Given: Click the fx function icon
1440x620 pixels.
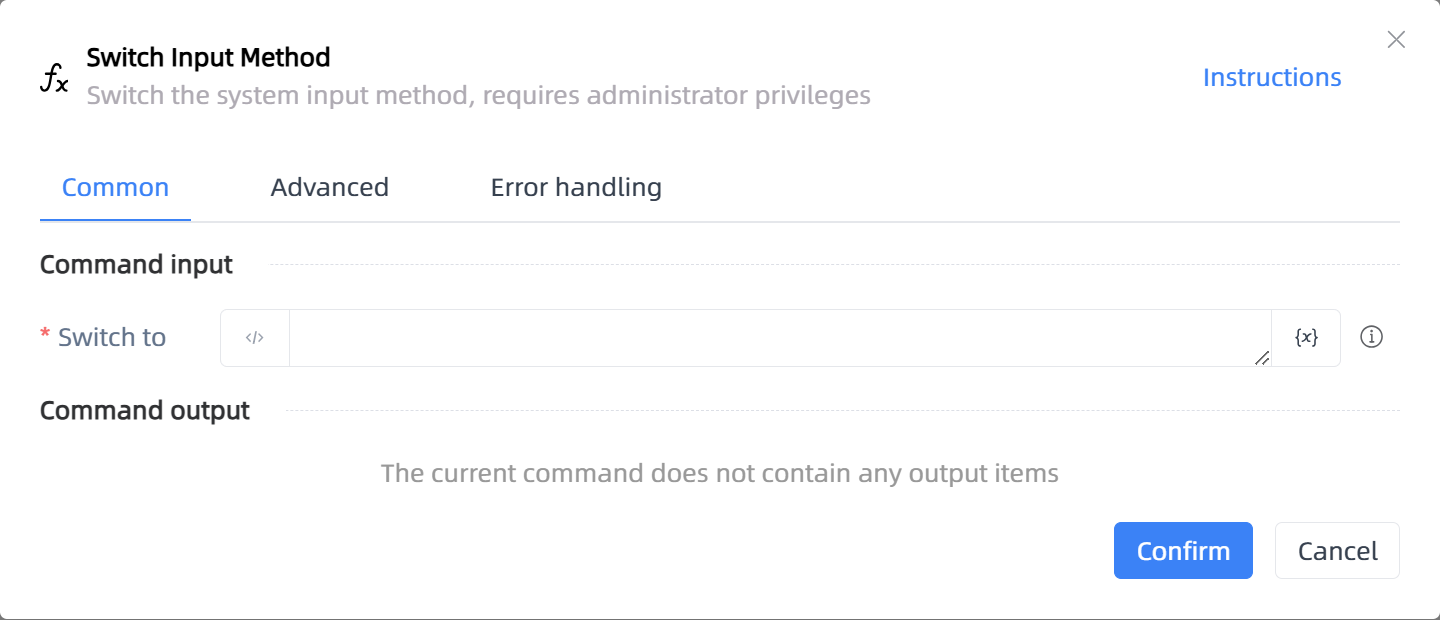Looking at the screenshot, I should click(x=54, y=78).
